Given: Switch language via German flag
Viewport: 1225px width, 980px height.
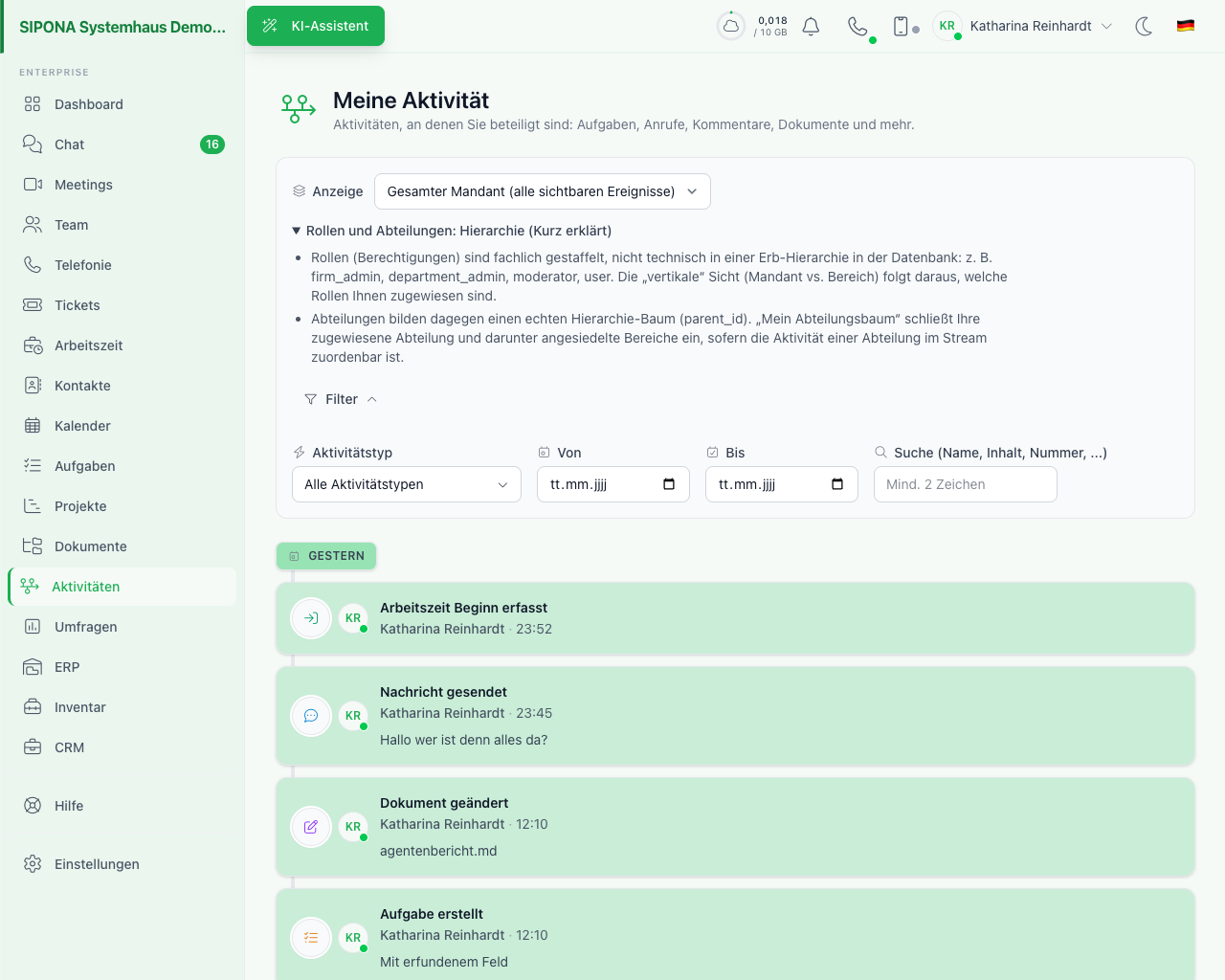Looking at the screenshot, I should (1186, 26).
